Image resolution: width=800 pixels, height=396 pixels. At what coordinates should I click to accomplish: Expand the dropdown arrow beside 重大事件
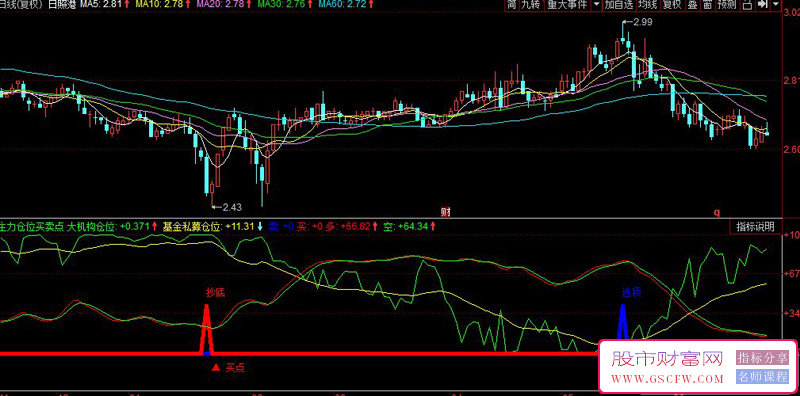coord(597,5)
